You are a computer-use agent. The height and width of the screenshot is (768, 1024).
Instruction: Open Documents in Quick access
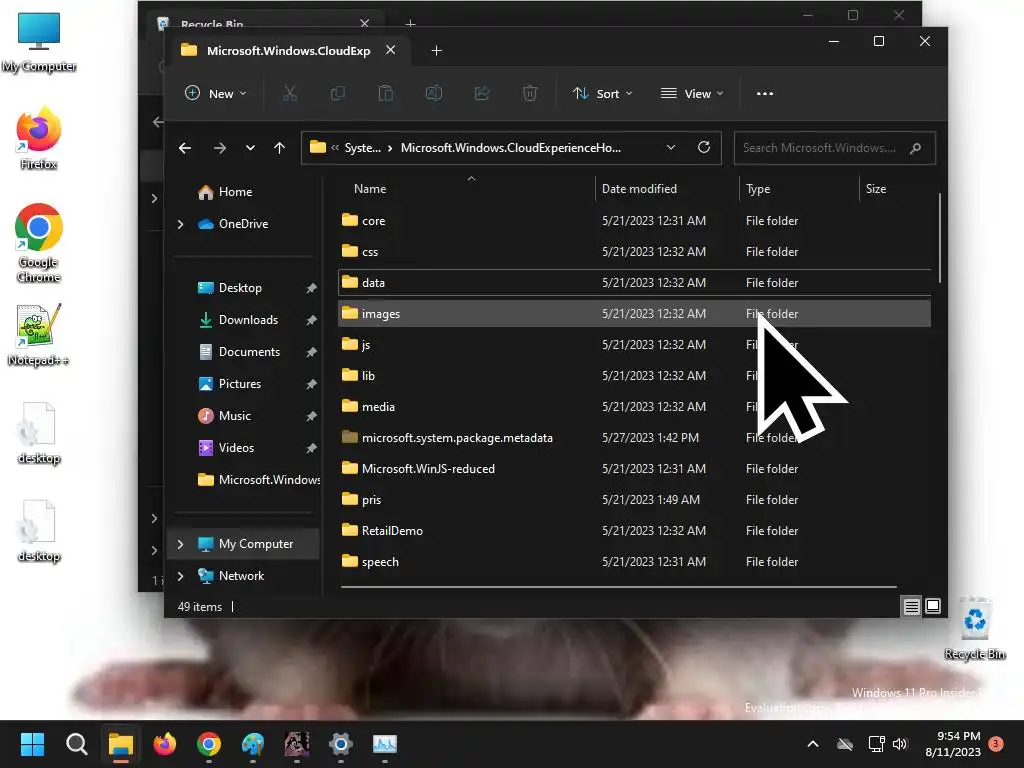tap(249, 352)
